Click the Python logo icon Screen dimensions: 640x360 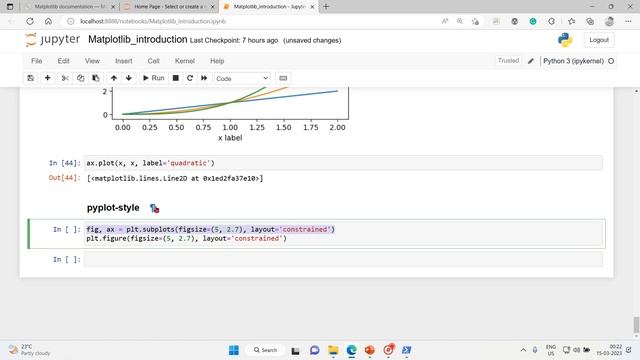(x=565, y=40)
